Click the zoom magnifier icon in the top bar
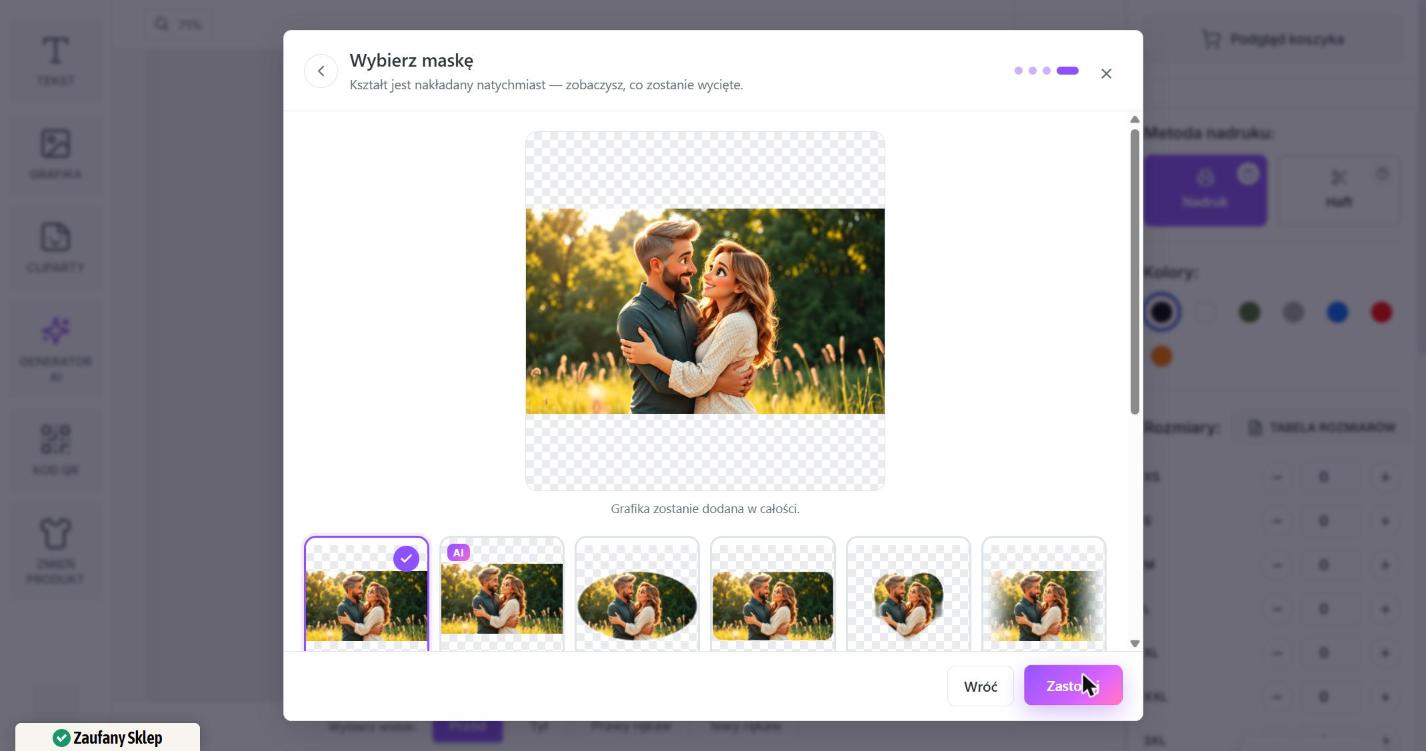The height and width of the screenshot is (751, 1426). pyautogui.click(x=162, y=24)
